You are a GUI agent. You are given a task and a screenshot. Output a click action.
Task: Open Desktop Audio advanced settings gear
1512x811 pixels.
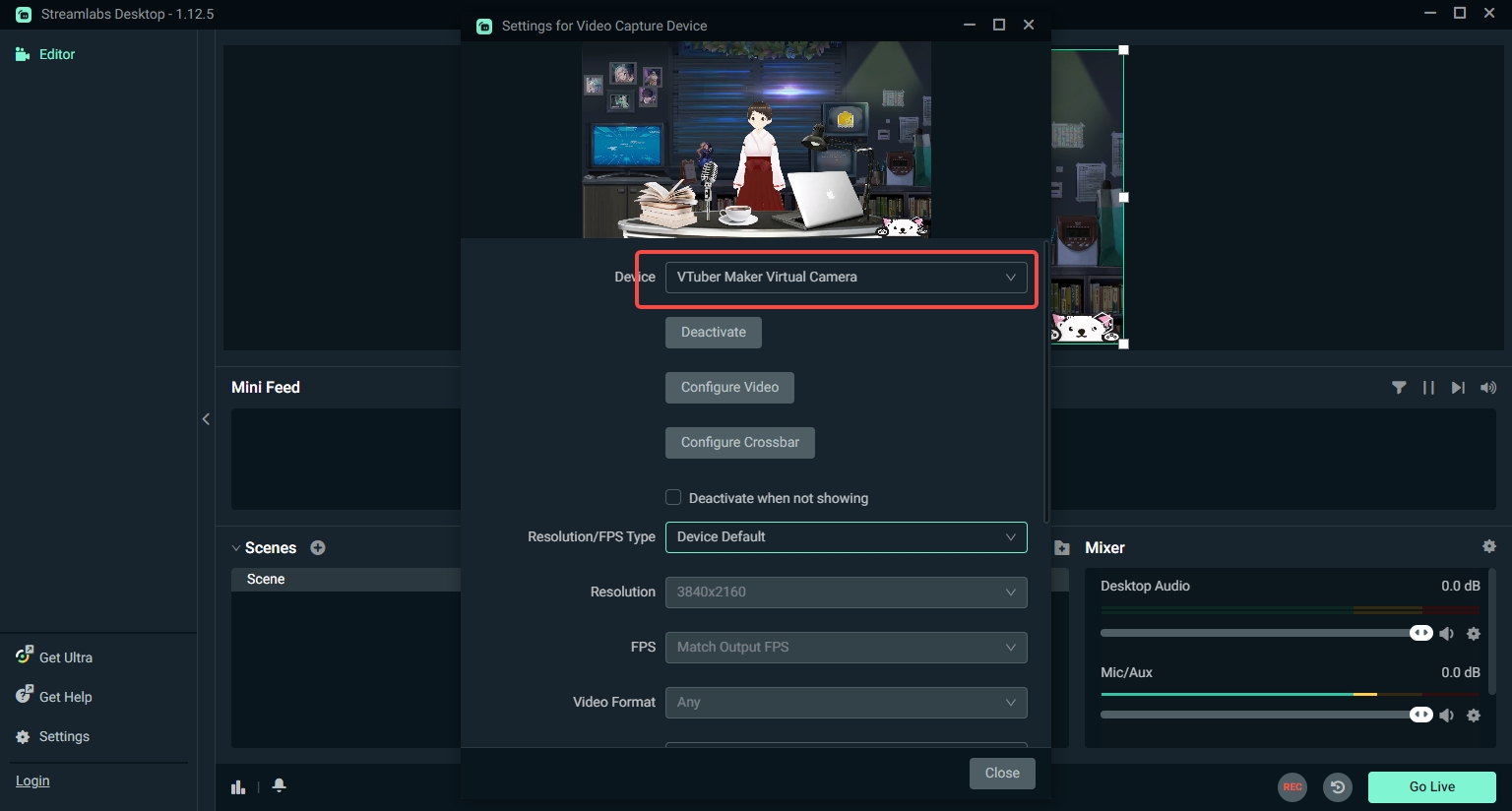point(1474,633)
